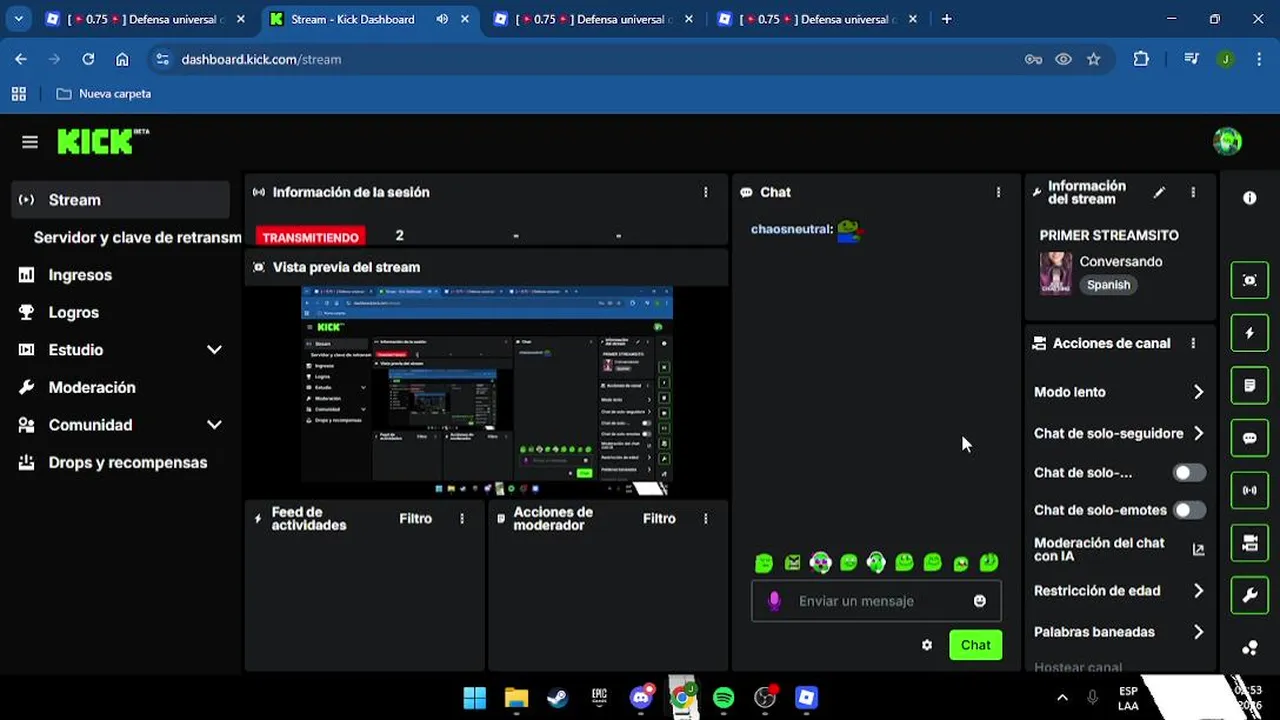
Task: Click the browser address bar URL
Action: tap(261, 59)
